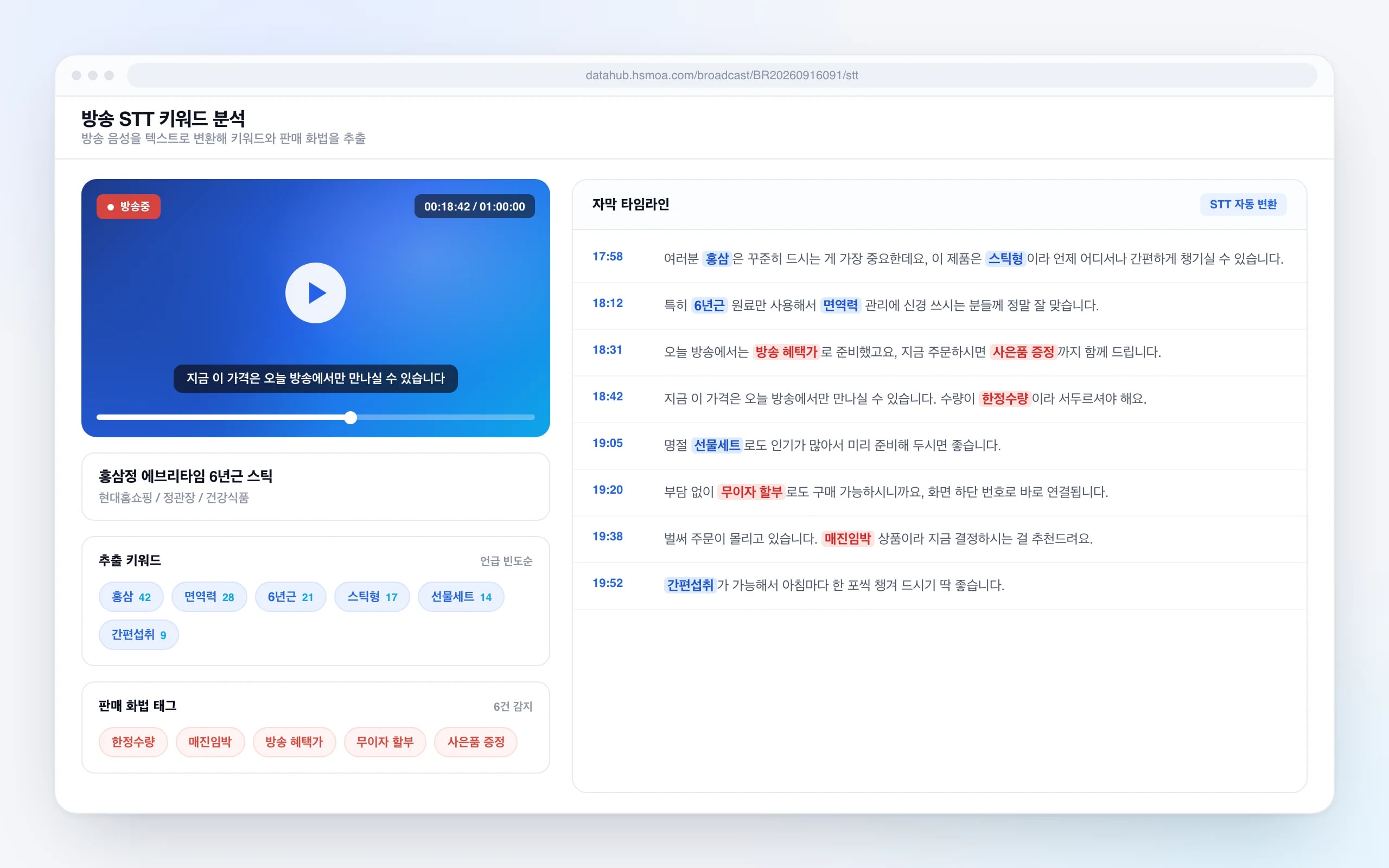Click highlighted 선물세트 in 19:05 transcript
The height and width of the screenshot is (868, 1389).
click(717, 445)
